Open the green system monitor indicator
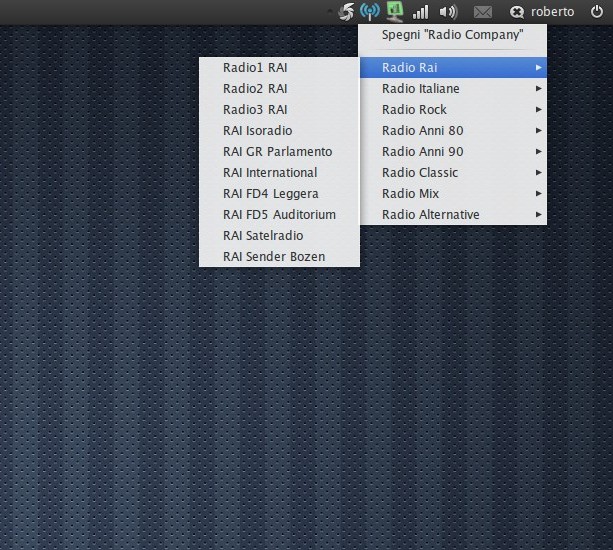 [x=395, y=11]
